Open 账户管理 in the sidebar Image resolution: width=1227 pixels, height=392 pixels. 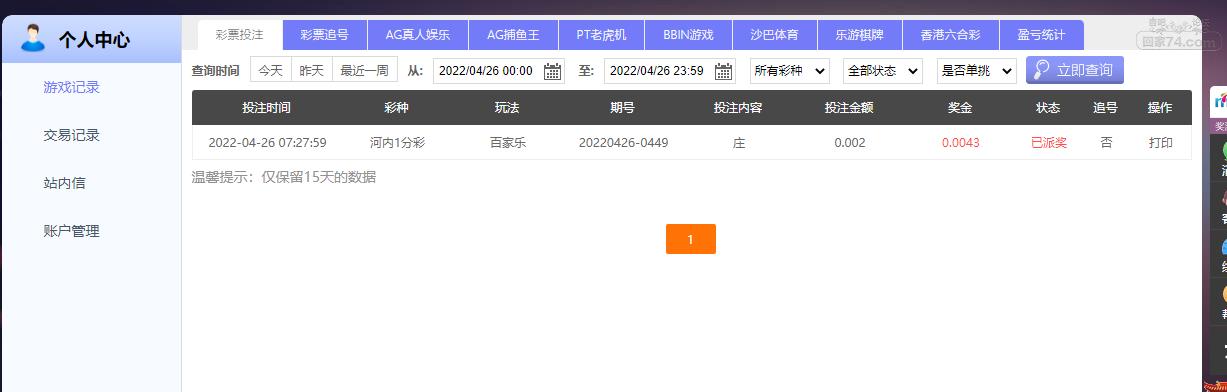(x=72, y=231)
